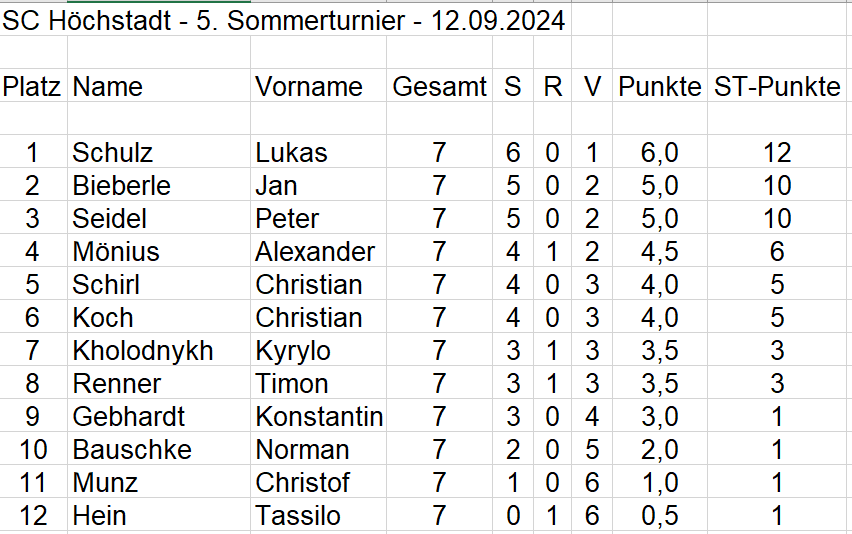The height and width of the screenshot is (534, 852).
Task: Click the cell containing 'Tassilo'
Action: tap(298, 516)
